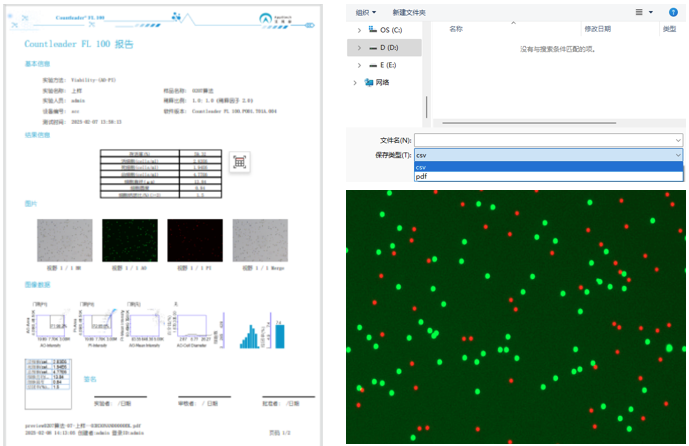
Task: Click the table capture icon beside results table
Action: tap(239, 163)
